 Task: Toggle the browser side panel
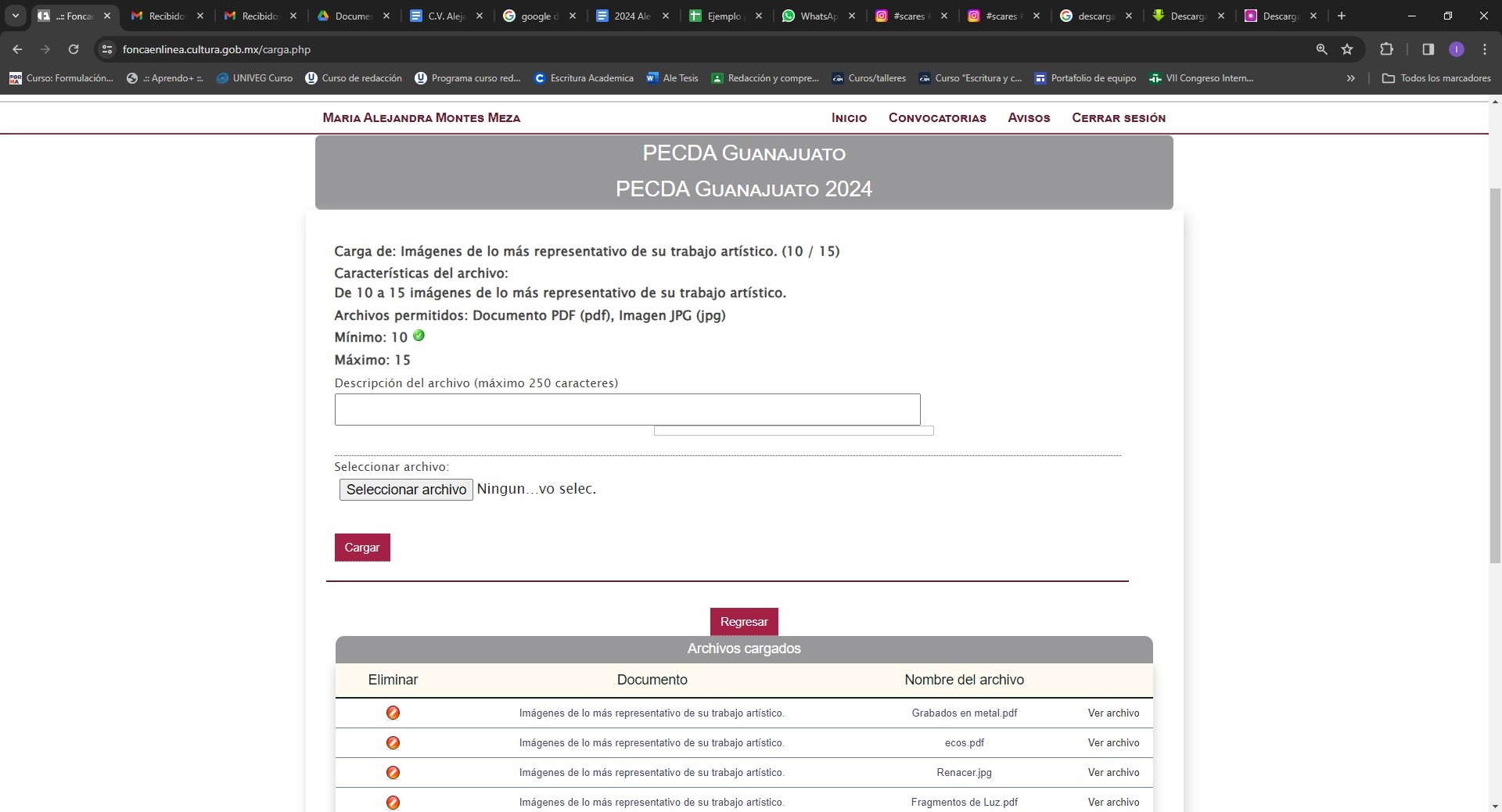pyautogui.click(x=1428, y=49)
